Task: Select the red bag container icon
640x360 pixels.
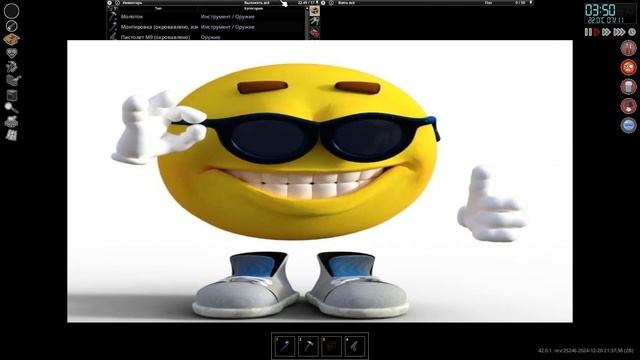Action: [314, 32]
